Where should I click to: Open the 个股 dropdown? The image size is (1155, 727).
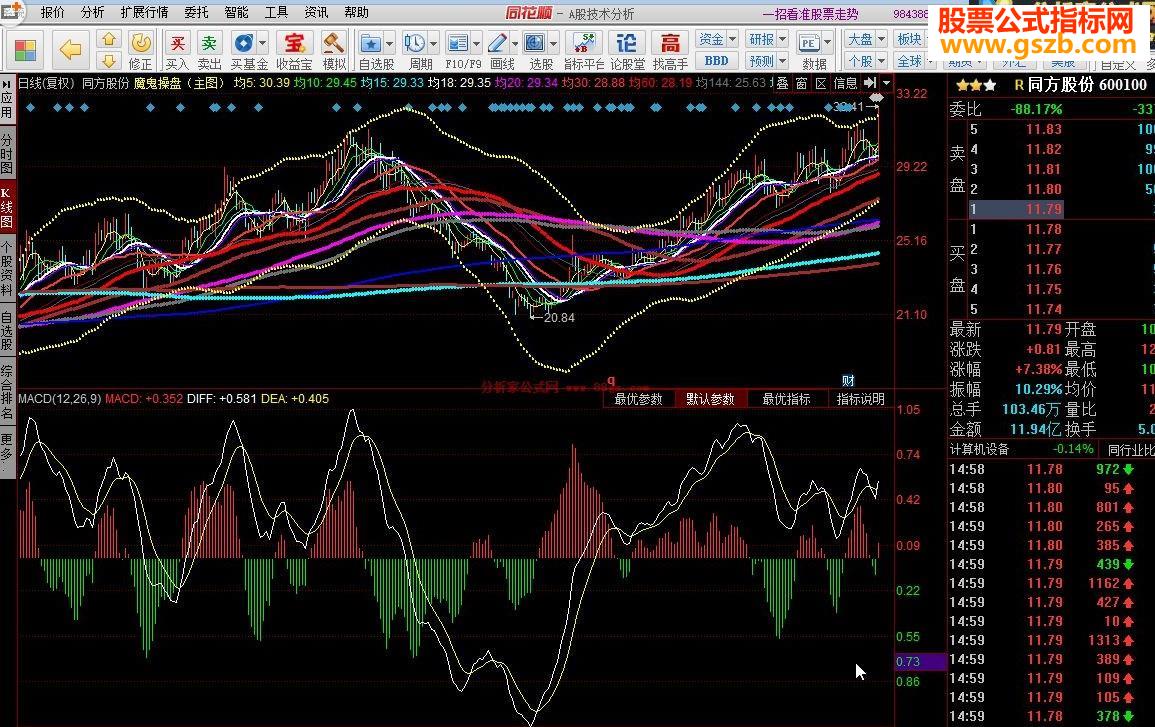866,61
